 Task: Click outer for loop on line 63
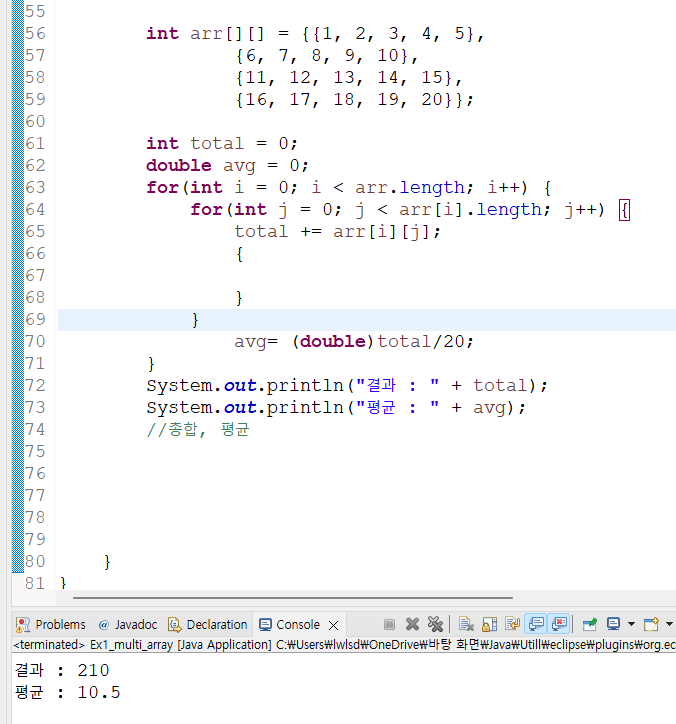click(x=349, y=188)
